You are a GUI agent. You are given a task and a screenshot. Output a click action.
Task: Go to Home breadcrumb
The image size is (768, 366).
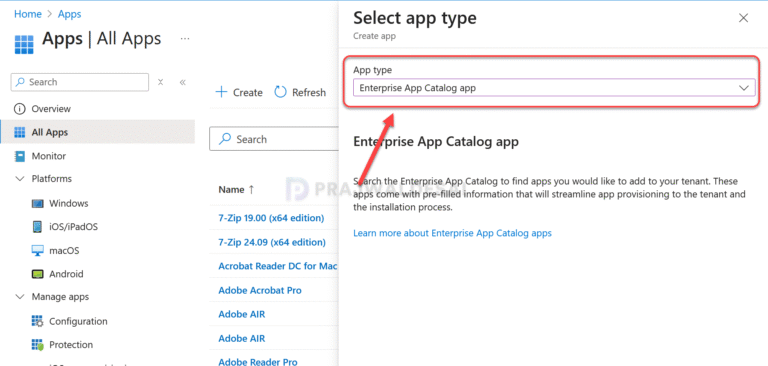click(x=28, y=14)
